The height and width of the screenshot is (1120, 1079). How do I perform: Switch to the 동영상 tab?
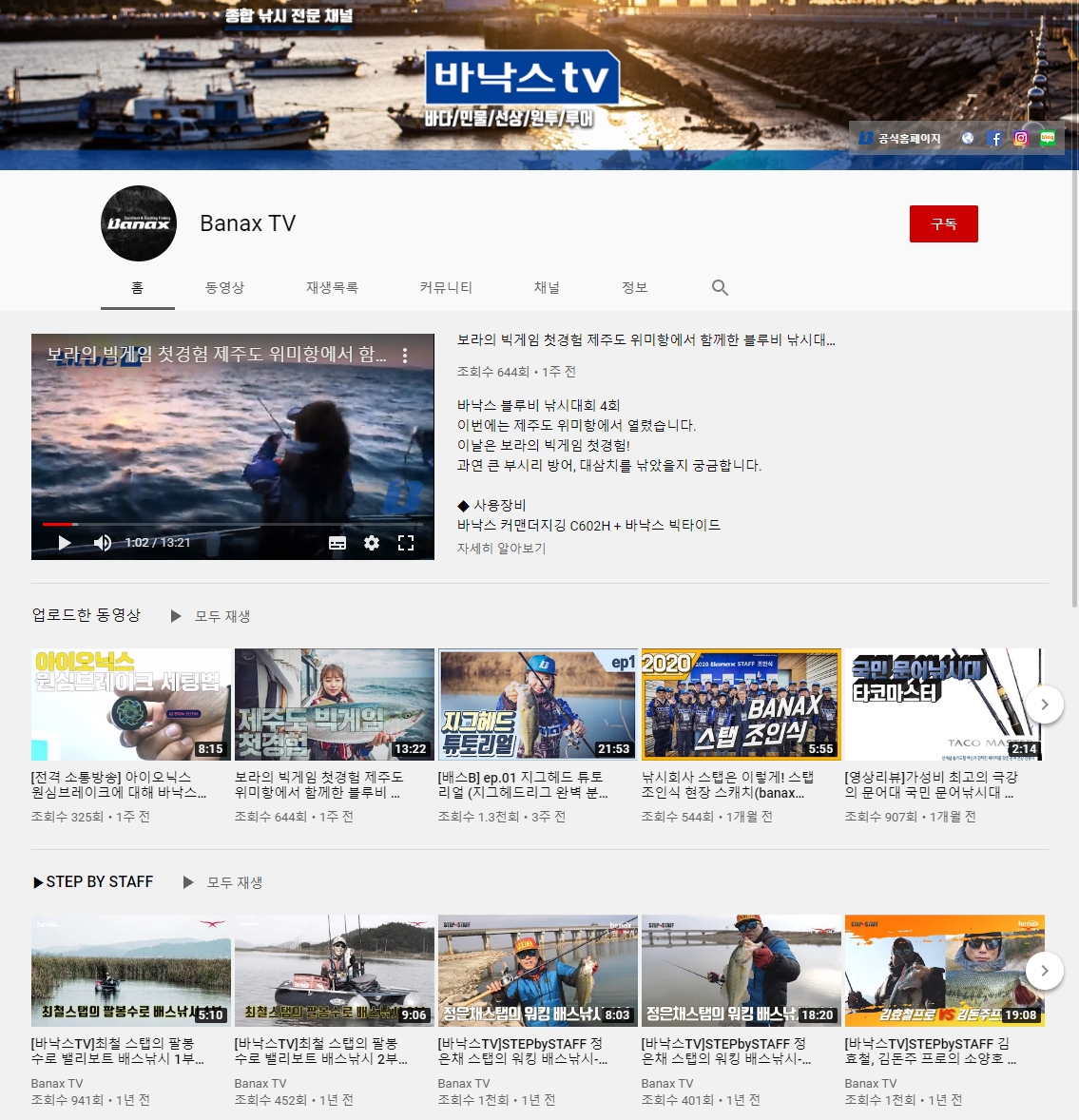click(x=225, y=287)
